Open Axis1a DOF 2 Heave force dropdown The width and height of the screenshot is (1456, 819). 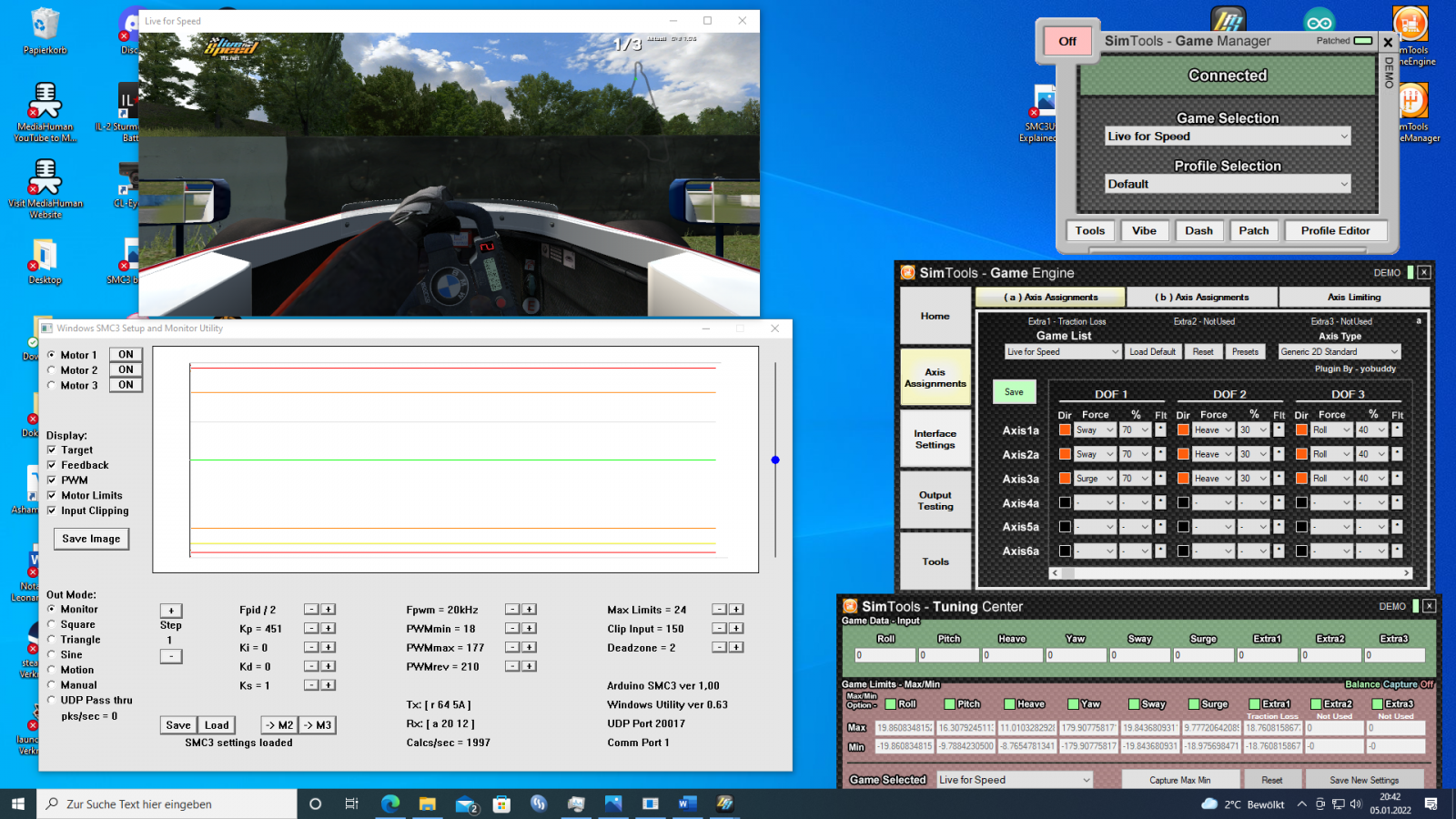pos(1213,430)
